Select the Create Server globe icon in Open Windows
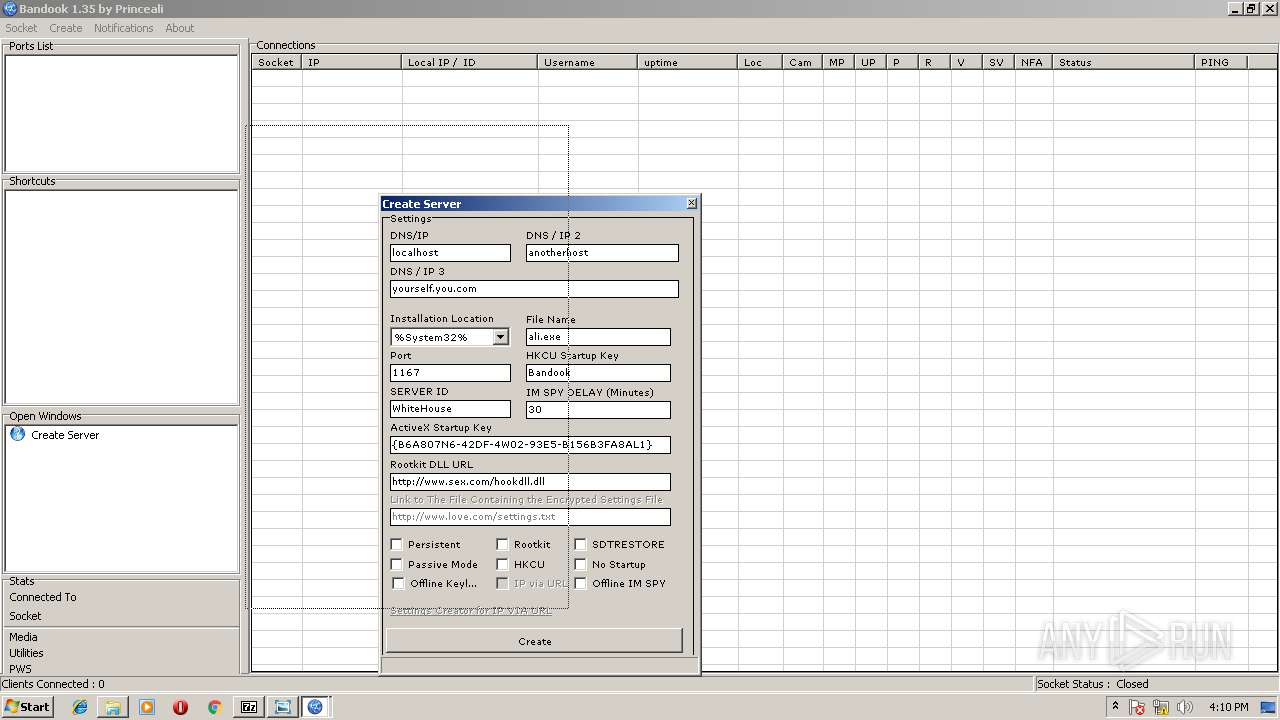Screen dimensions: 1280x720 click(x=17, y=434)
